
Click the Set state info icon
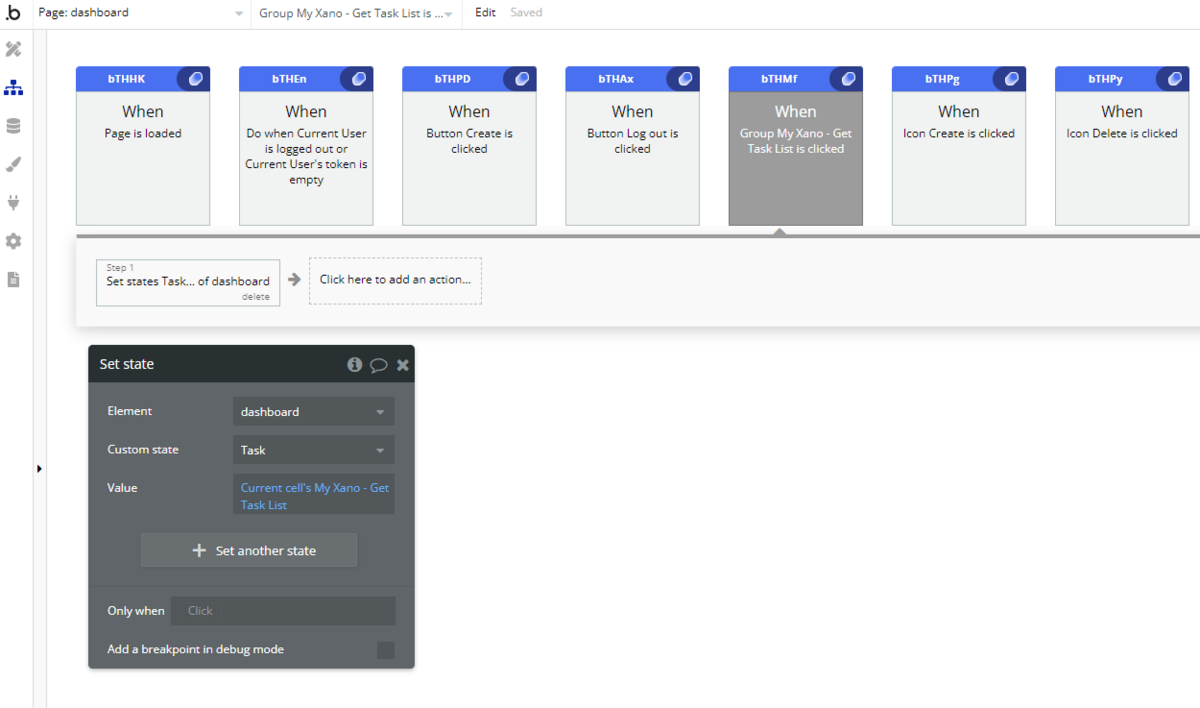pyautogui.click(x=354, y=365)
